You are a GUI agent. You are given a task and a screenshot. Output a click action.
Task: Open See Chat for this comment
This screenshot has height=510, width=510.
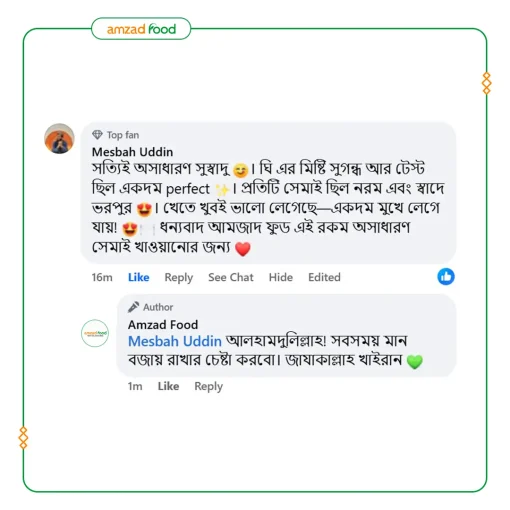(231, 277)
